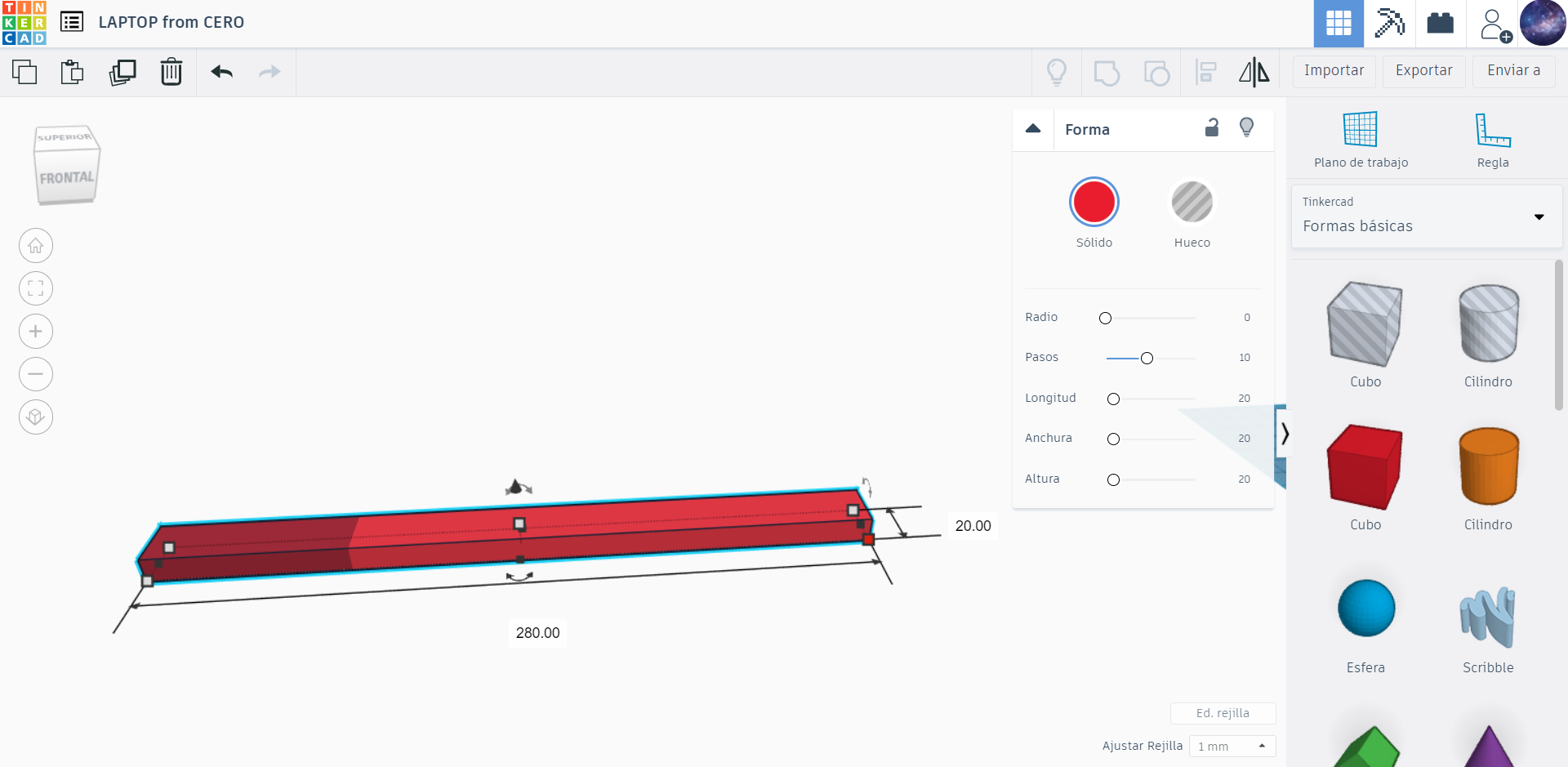Collapse the Forma panel arrow

[x=1033, y=128]
